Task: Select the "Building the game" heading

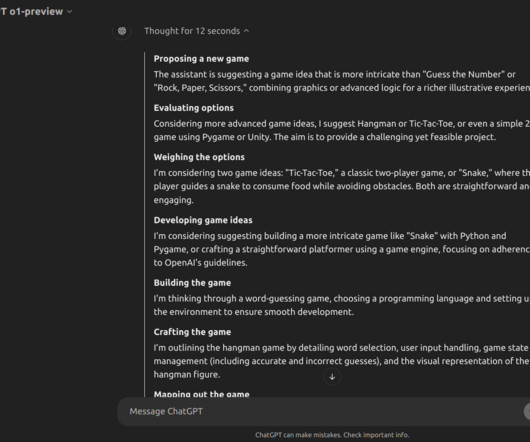Action: click(x=192, y=283)
